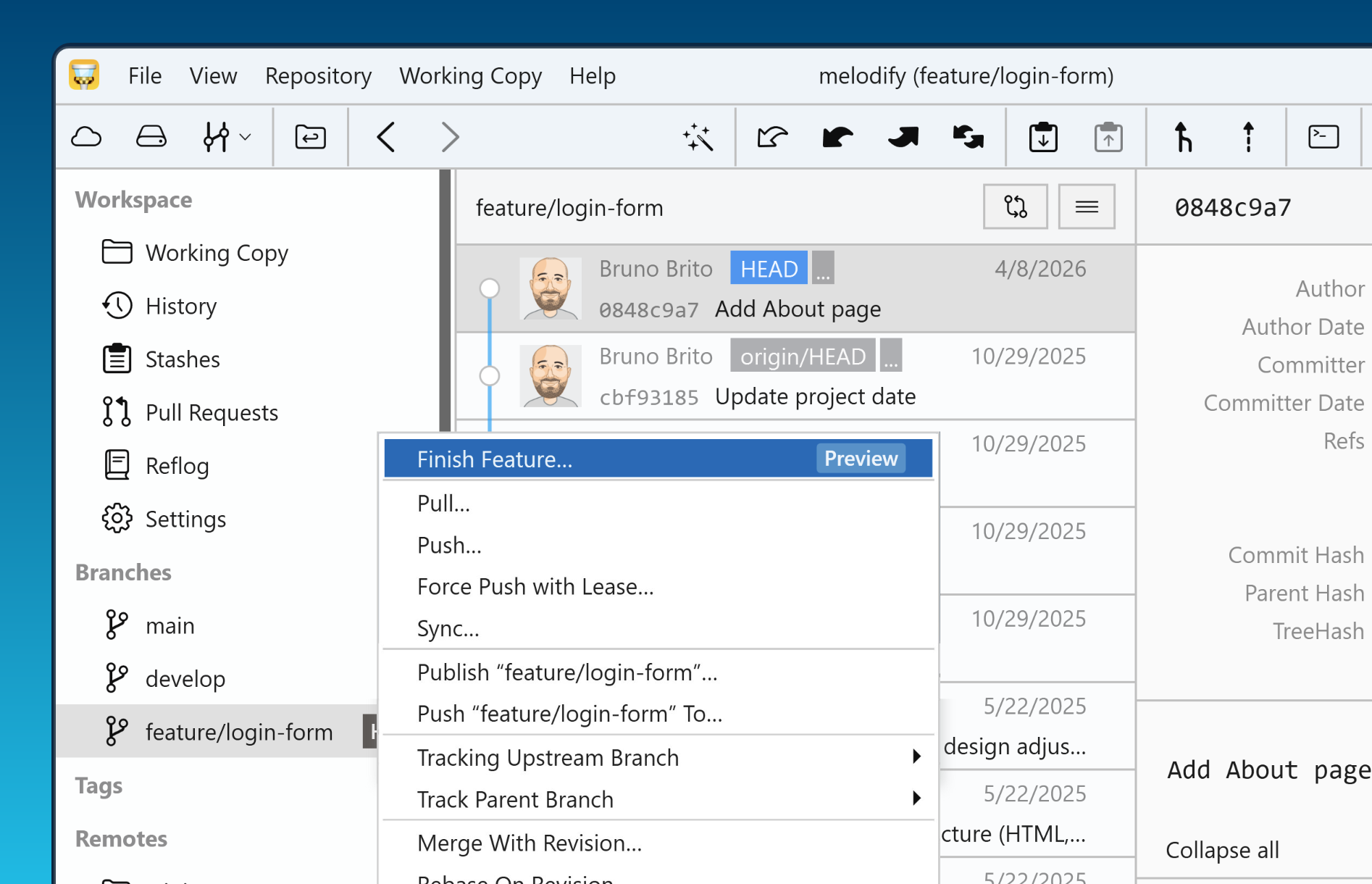Expand the refs badge next to HEAD

click(822, 267)
